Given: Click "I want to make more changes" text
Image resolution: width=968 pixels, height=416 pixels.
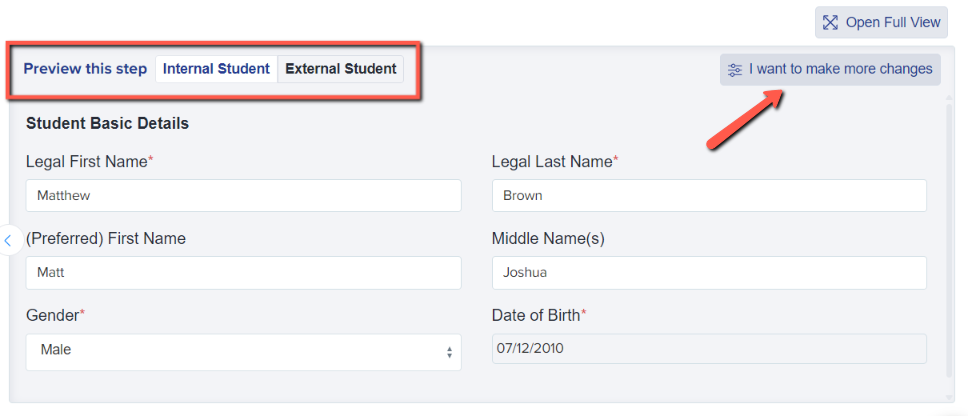Looking at the screenshot, I should coord(840,69).
